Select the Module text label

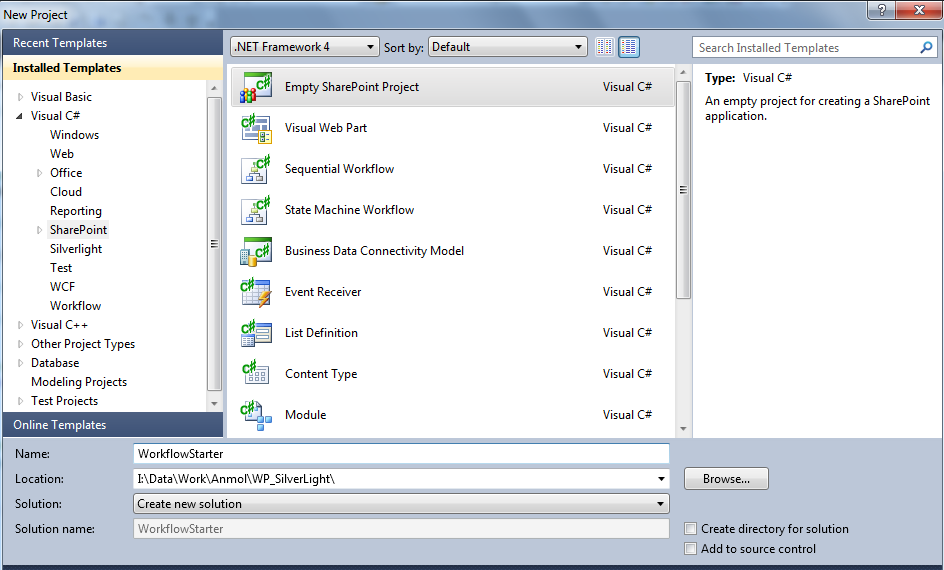coord(305,415)
